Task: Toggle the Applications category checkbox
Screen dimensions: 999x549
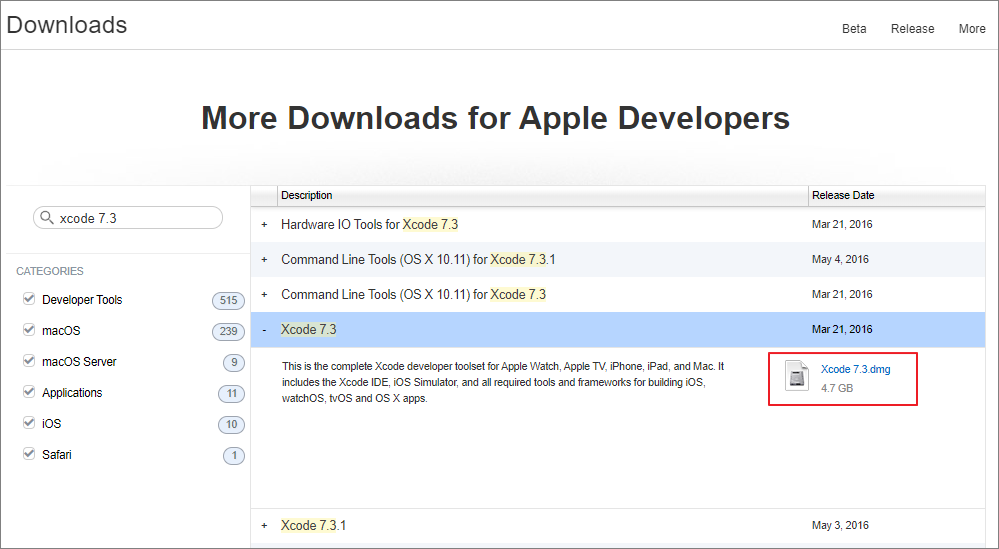Action: point(29,392)
